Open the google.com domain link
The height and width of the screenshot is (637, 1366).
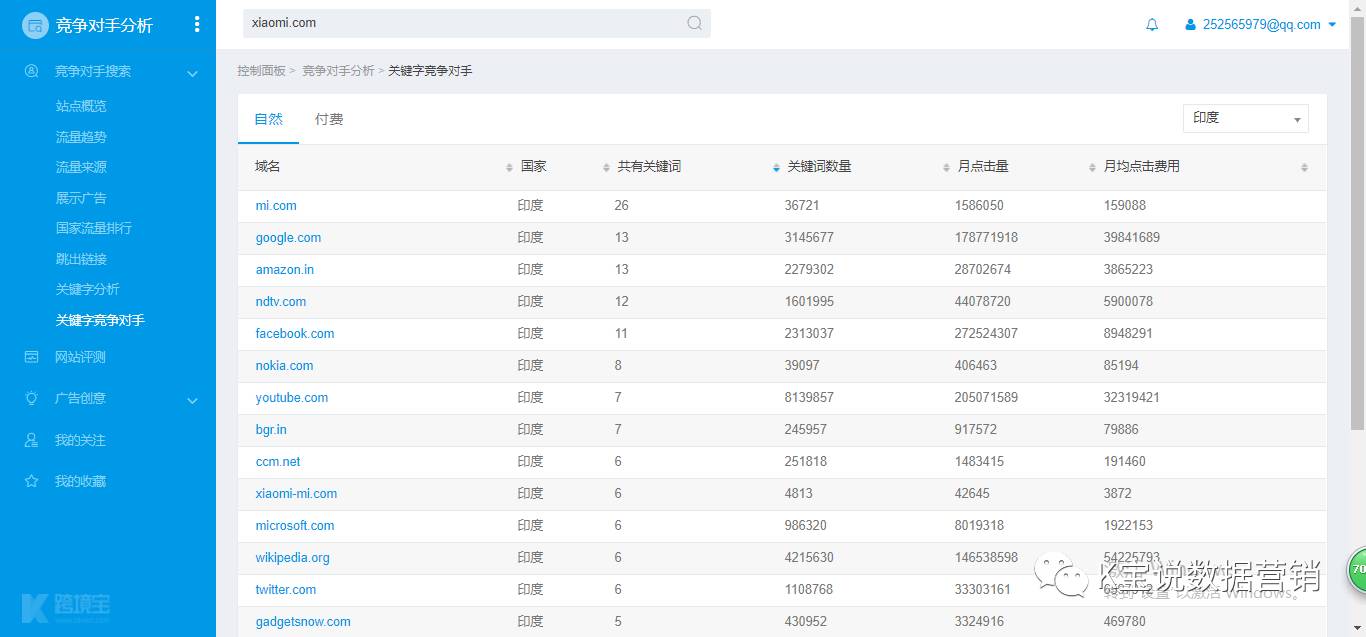click(288, 237)
